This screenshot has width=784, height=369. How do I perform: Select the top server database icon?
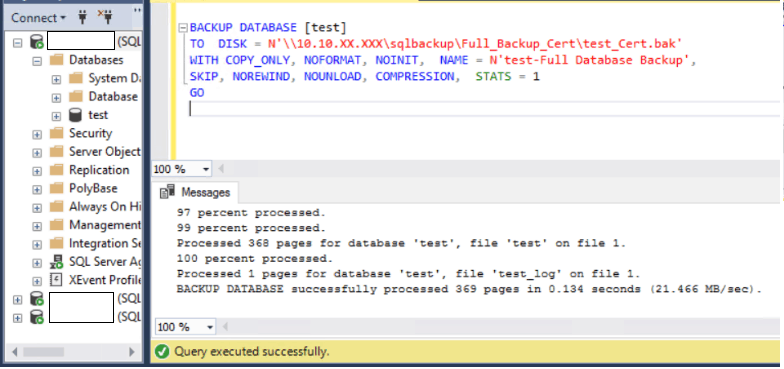pos(36,42)
